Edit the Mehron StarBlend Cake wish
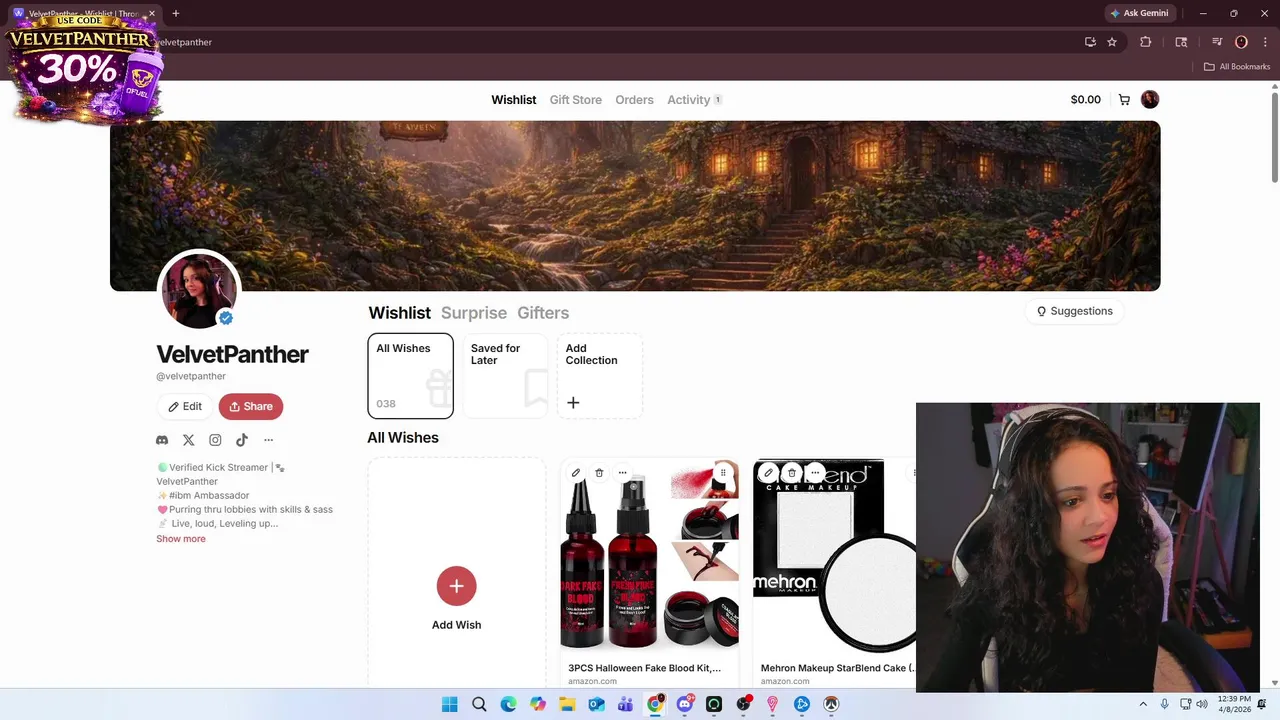Image resolution: width=1280 pixels, height=720 pixels. point(768,473)
